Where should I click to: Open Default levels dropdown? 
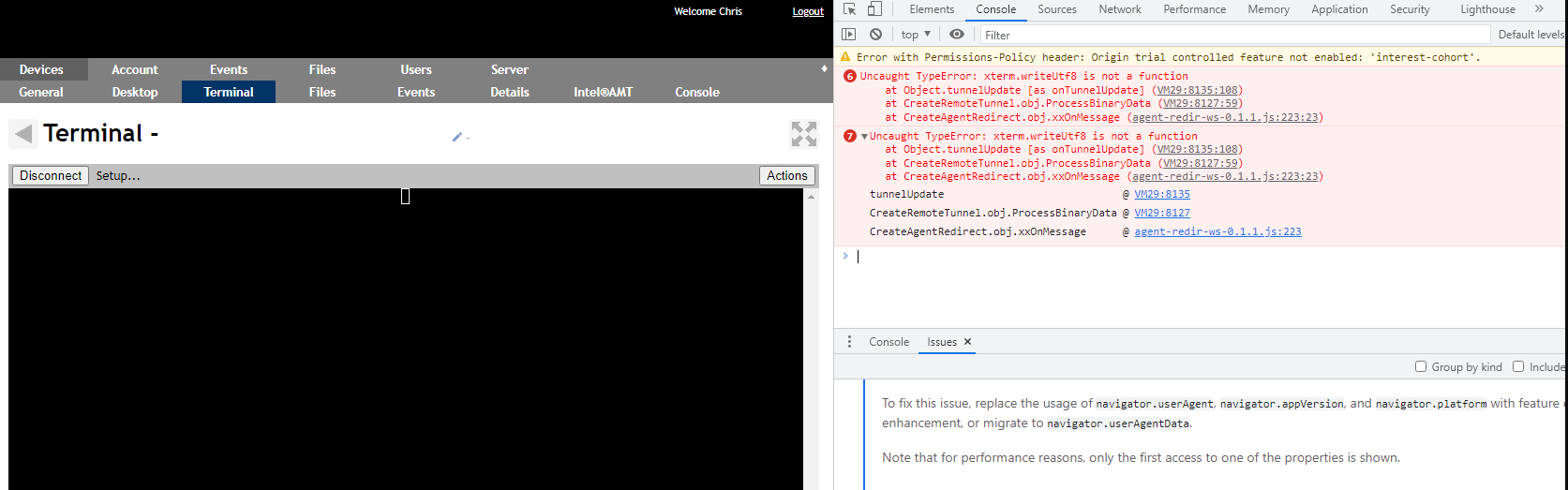(1531, 35)
